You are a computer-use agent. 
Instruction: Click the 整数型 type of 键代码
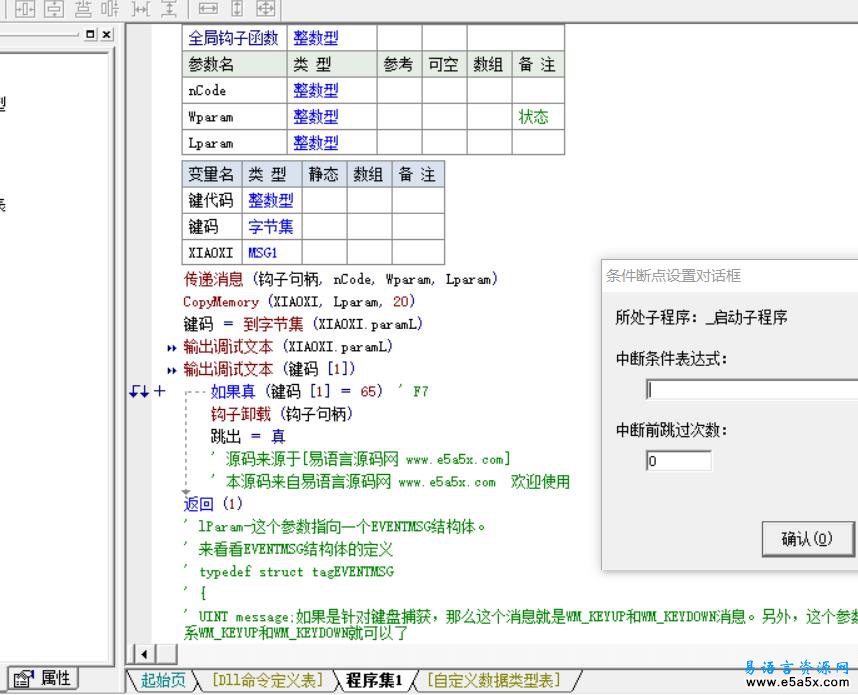click(x=271, y=200)
